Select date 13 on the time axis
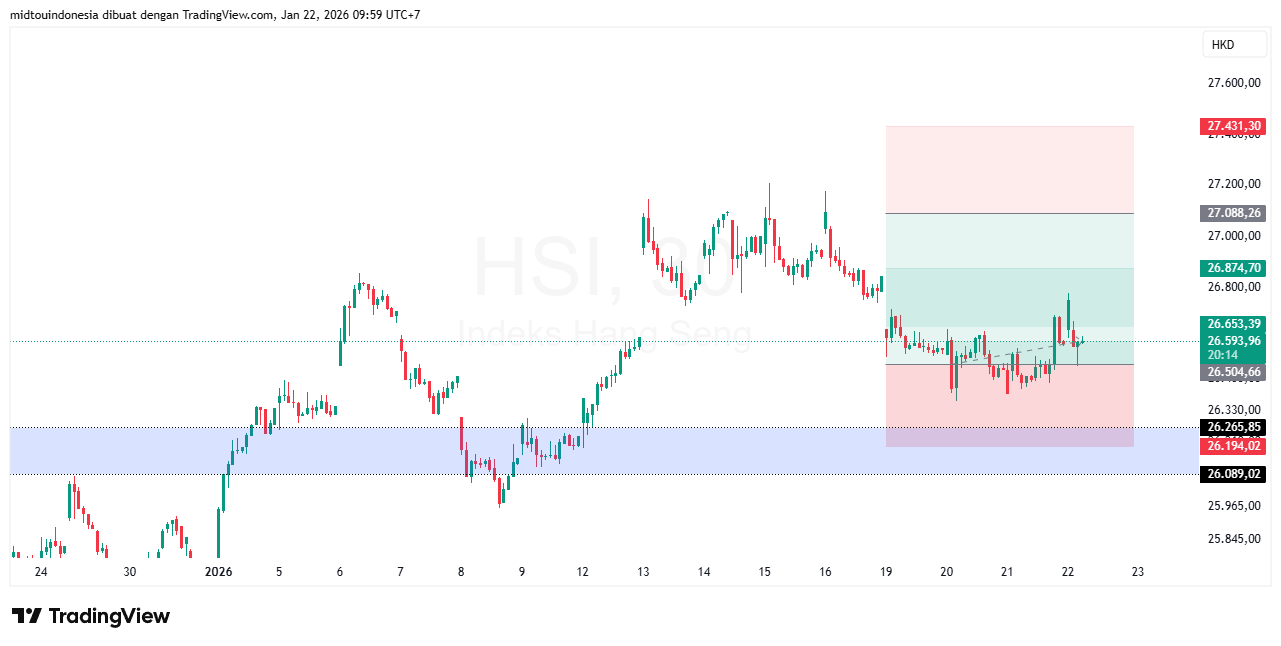This screenshot has height=646, width=1281. click(x=643, y=572)
